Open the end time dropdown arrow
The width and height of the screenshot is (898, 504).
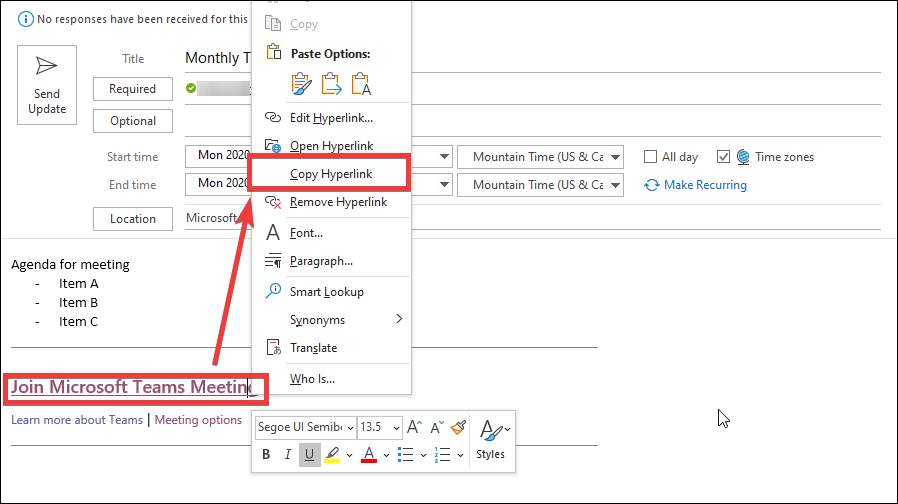(x=444, y=185)
